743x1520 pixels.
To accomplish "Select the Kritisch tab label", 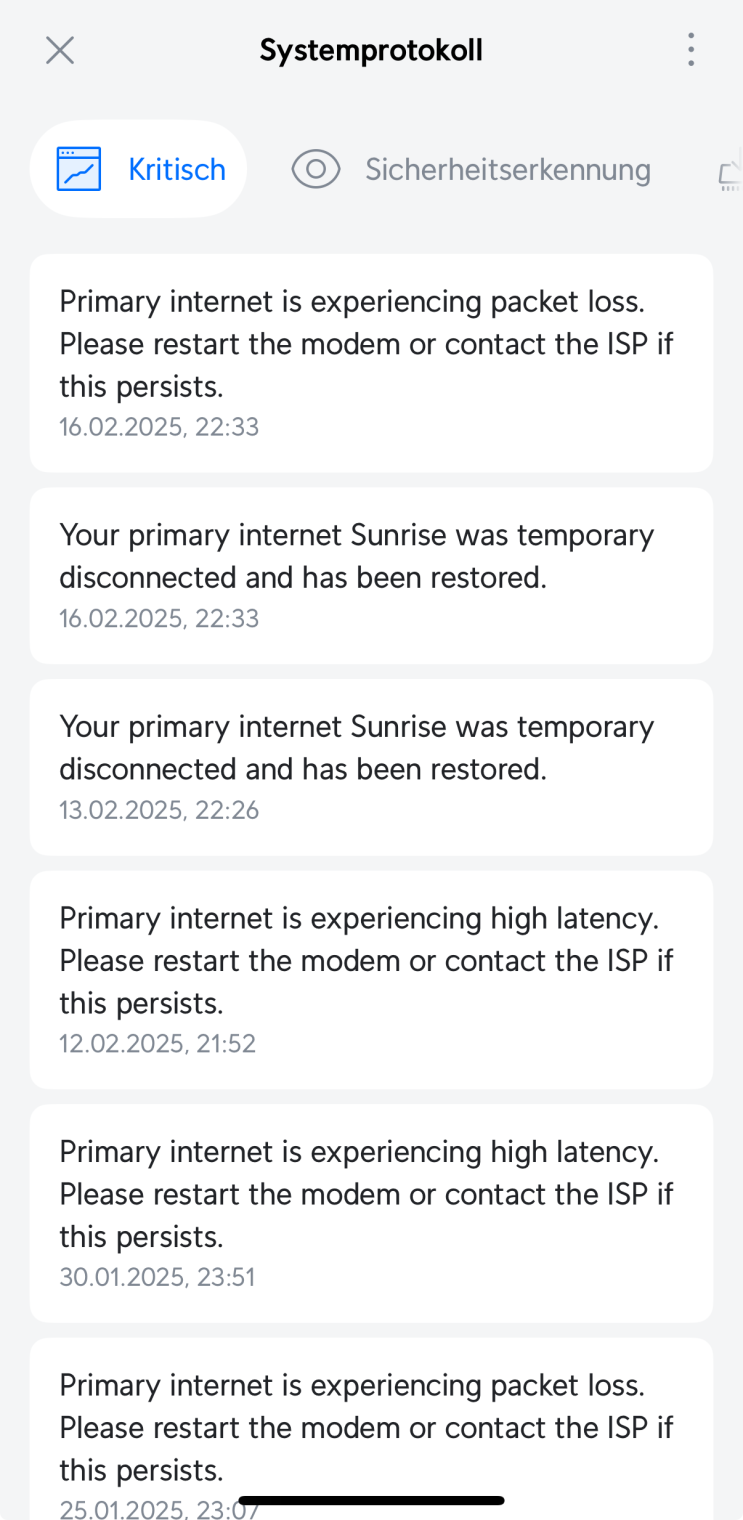I will 177,169.
